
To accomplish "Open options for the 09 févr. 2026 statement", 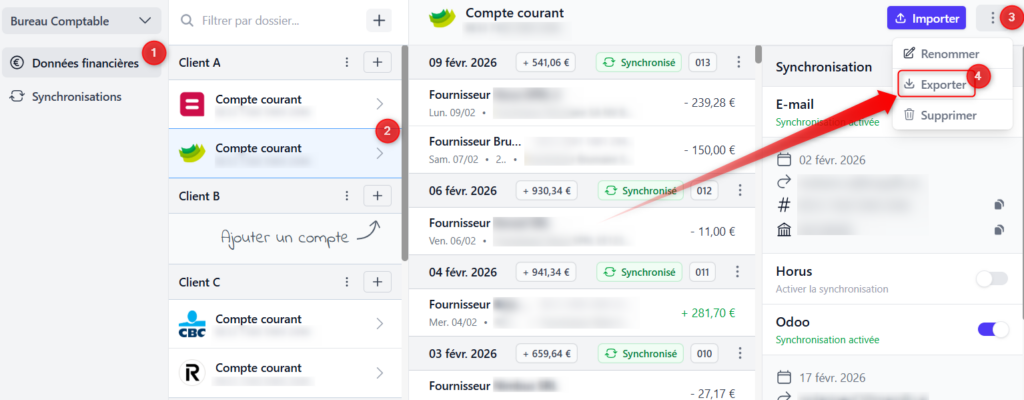I will tap(739, 63).
